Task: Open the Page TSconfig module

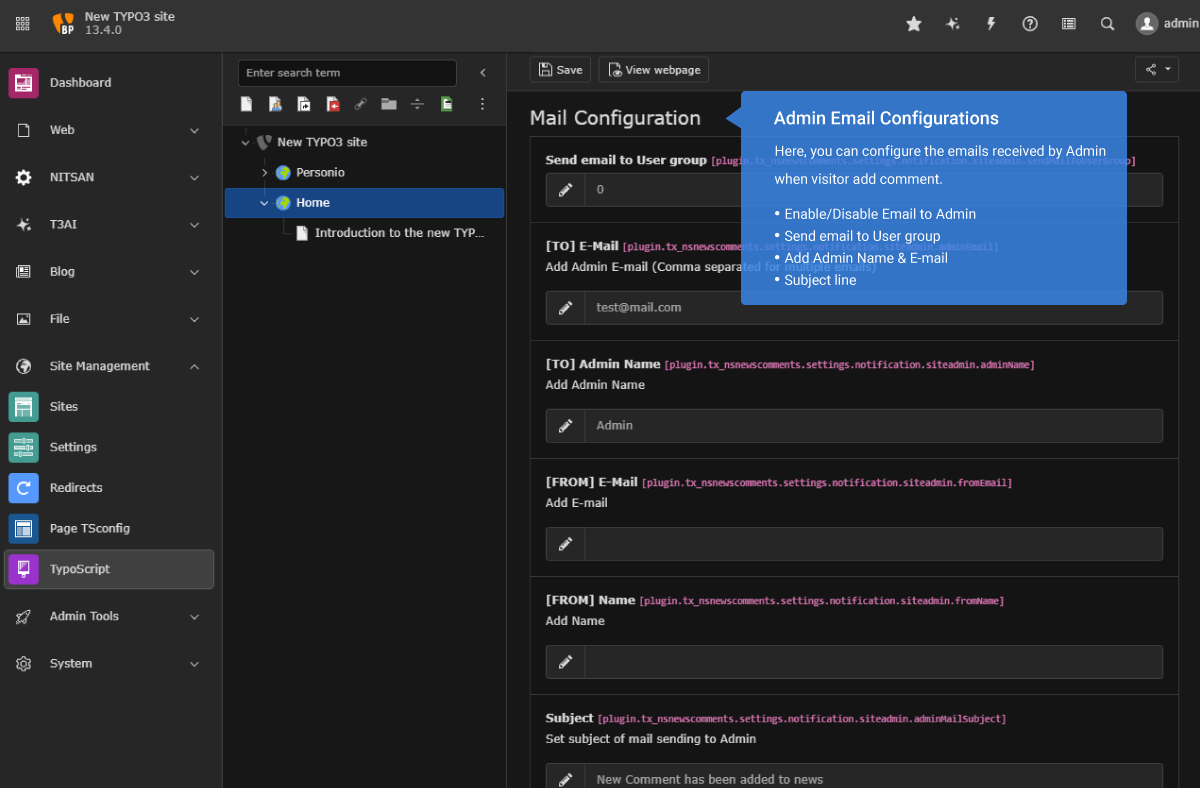Action: pos(89,528)
